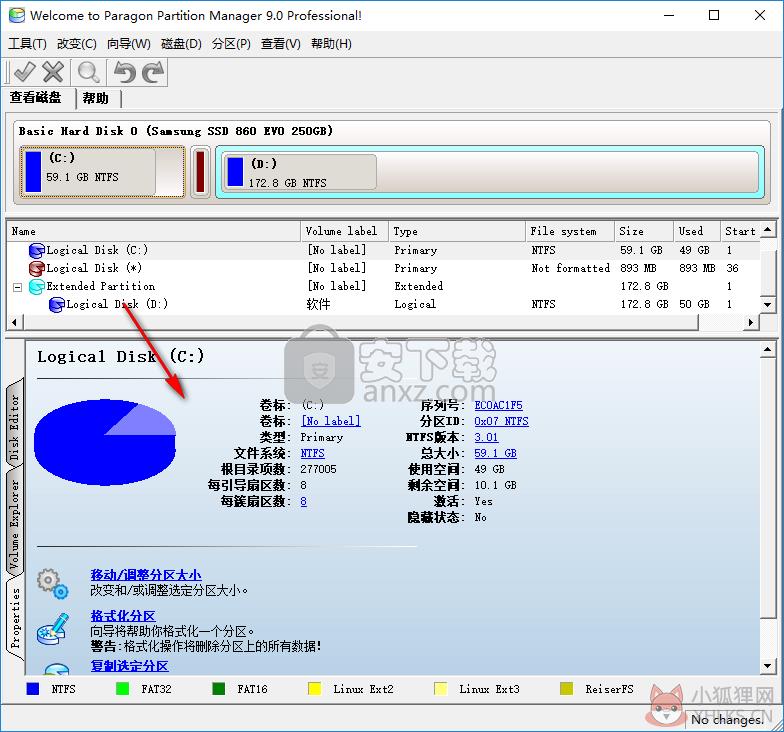
Task: Click the 移动/调整分区大小 link
Action: [146, 575]
